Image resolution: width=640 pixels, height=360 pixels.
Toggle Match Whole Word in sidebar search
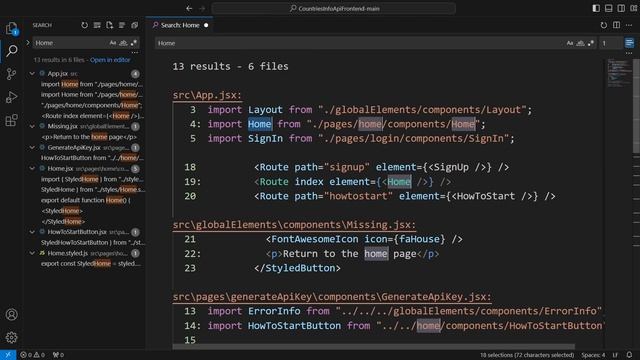pos(123,43)
